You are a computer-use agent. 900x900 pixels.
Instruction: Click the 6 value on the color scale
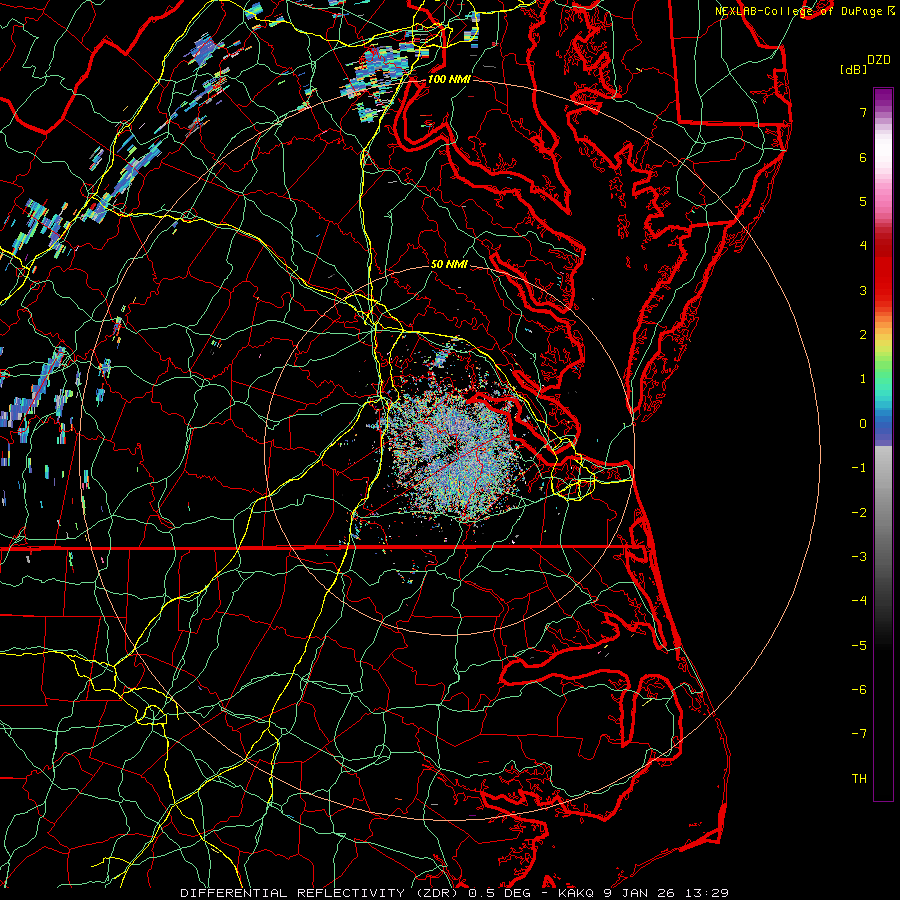pos(863,157)
